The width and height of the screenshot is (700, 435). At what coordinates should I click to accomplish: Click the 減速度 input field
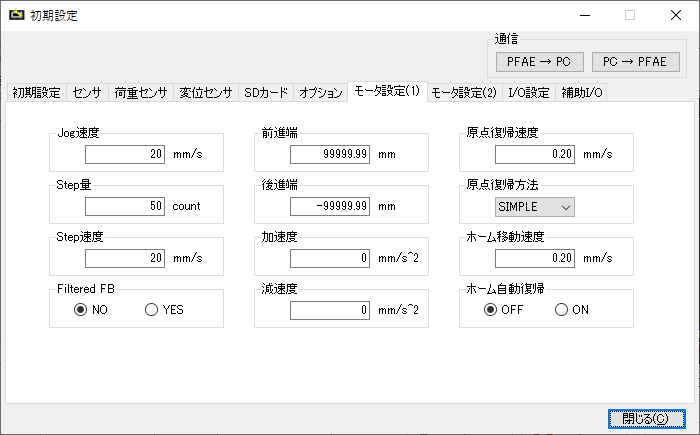(330, 310)
